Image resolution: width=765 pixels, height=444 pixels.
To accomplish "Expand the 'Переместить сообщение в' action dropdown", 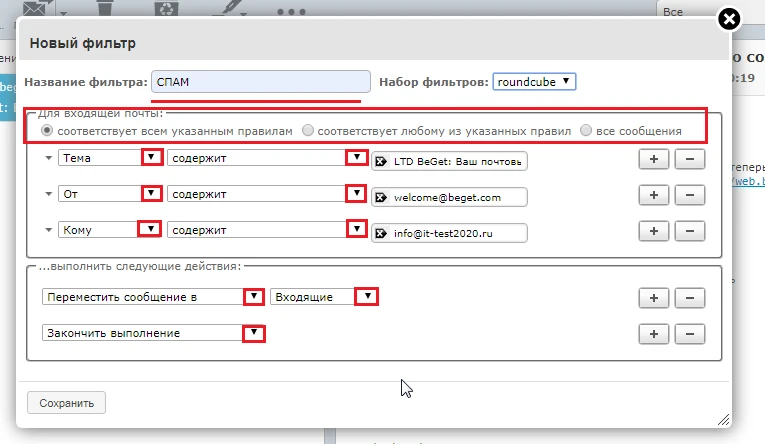I will pos(254,296).
